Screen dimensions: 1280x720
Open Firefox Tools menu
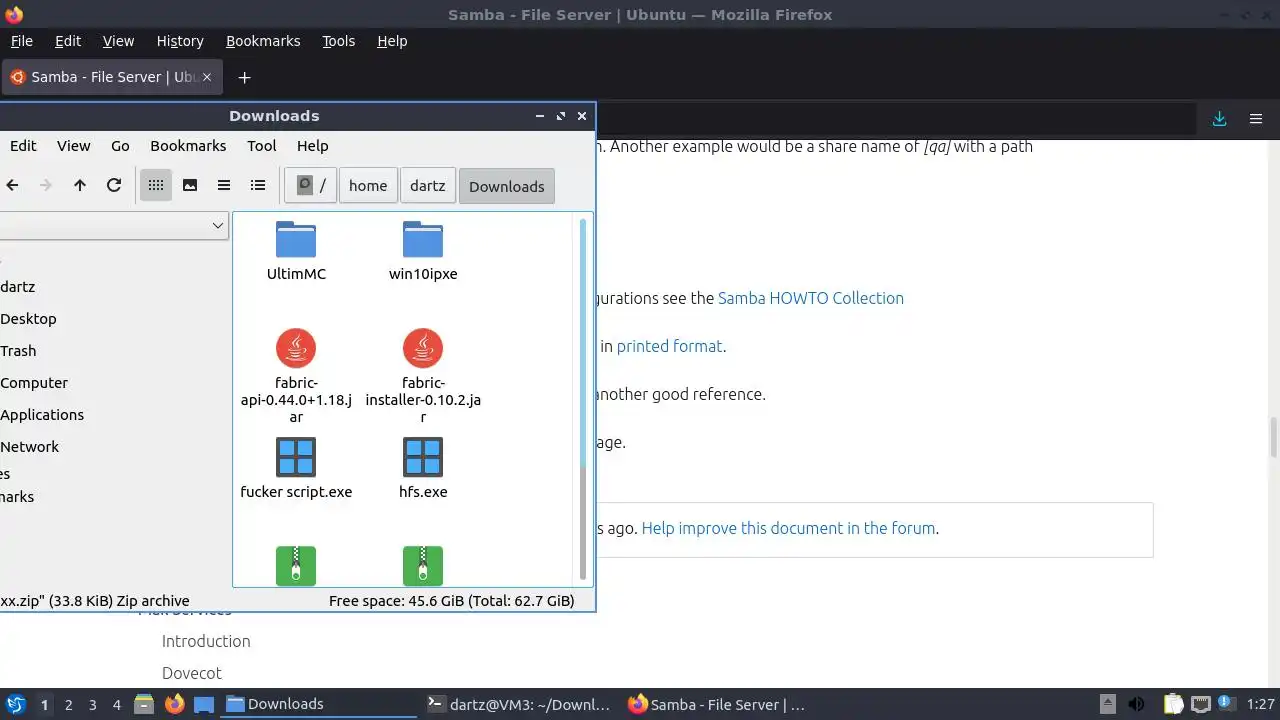coord(338,41)
